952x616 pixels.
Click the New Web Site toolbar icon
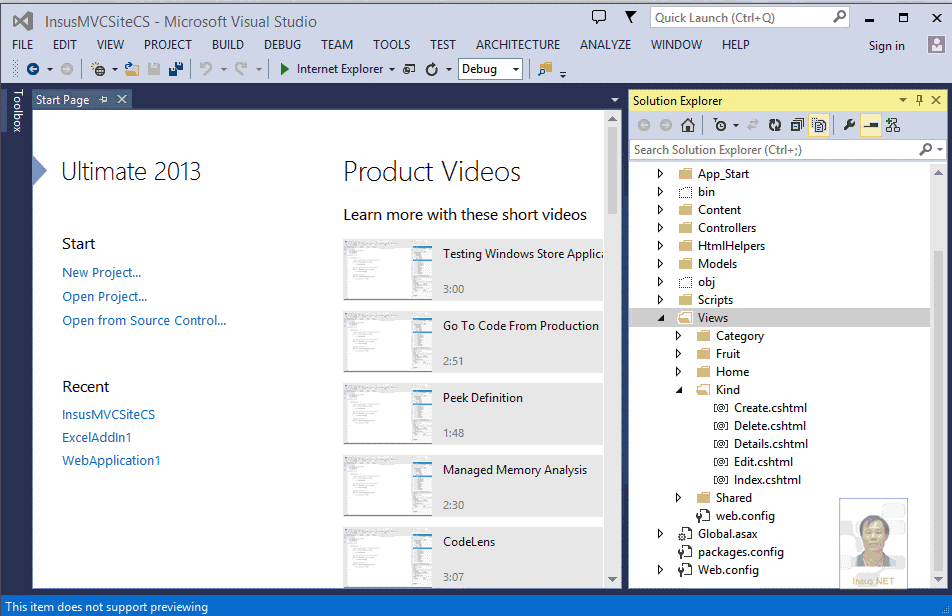(x=98, y=69)
